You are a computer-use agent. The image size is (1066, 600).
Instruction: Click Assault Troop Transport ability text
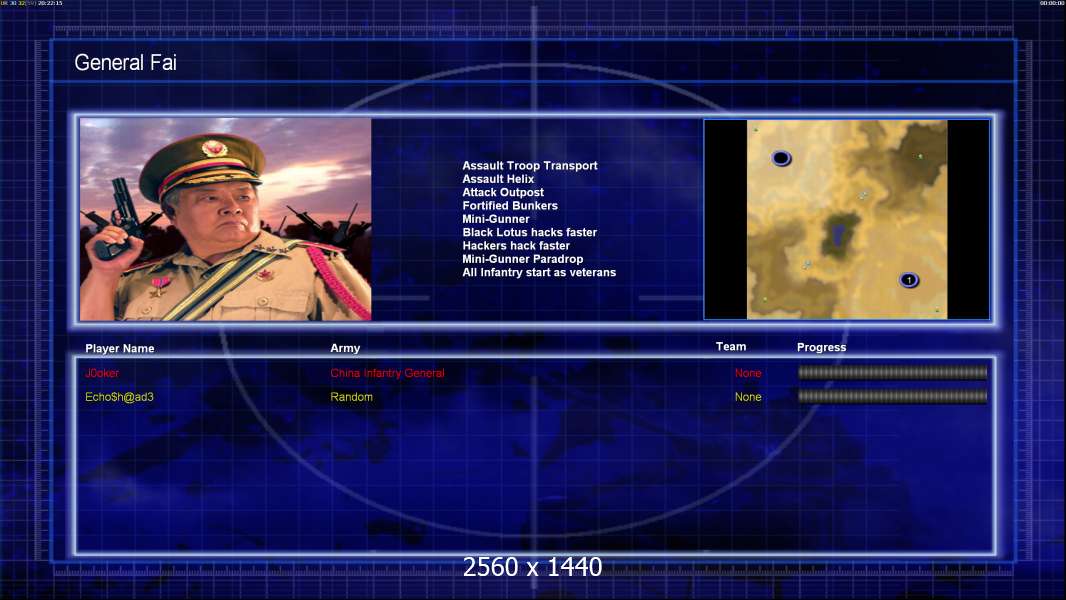[x=530, y=166]
